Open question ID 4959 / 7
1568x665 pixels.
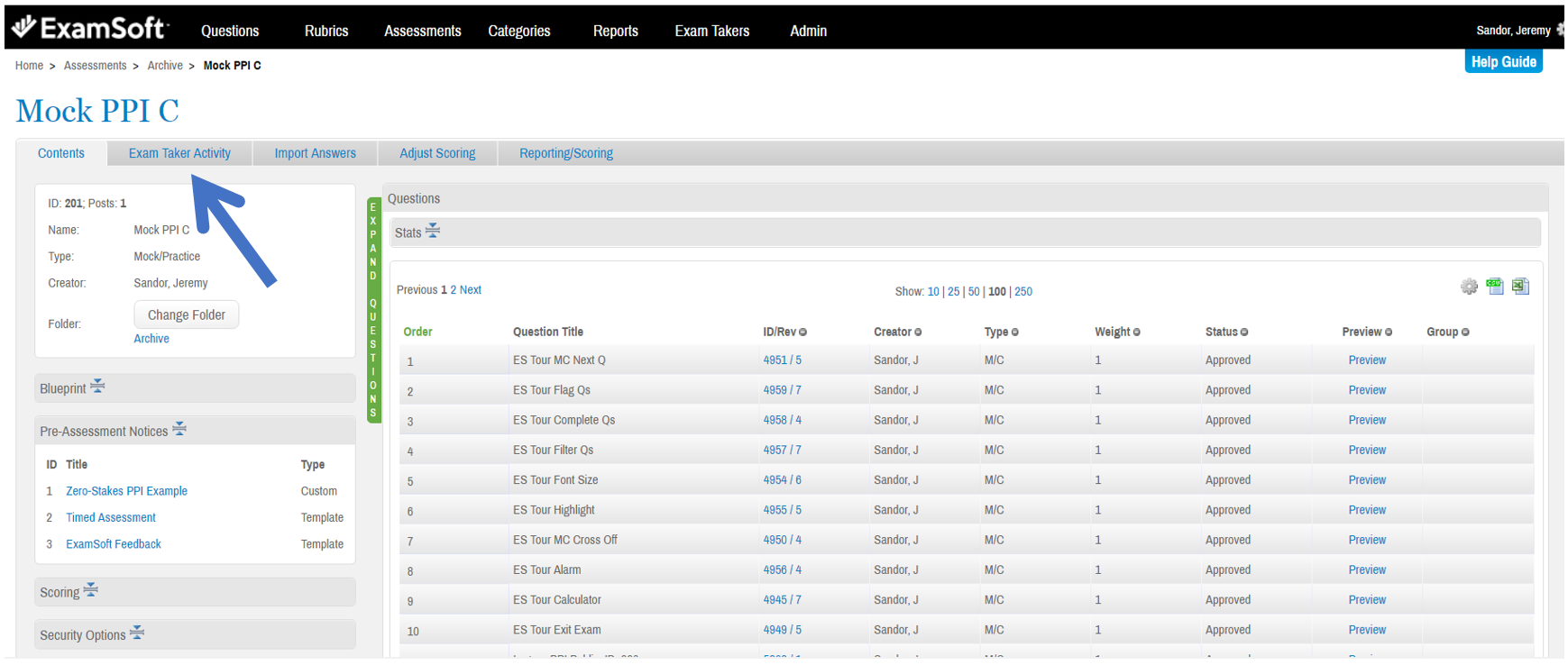pyautogui.click(x=782, y=390)
